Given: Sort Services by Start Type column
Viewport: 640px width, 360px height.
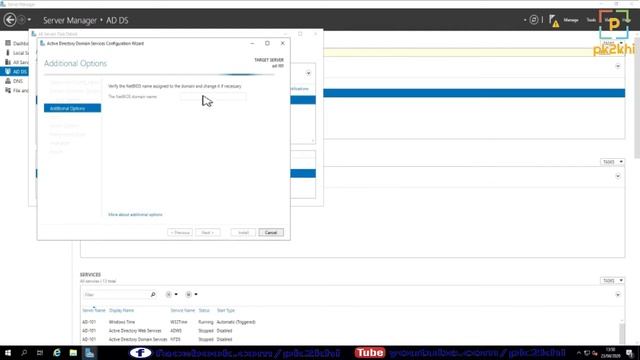Looking at the screenshot, I should point(226,310).
